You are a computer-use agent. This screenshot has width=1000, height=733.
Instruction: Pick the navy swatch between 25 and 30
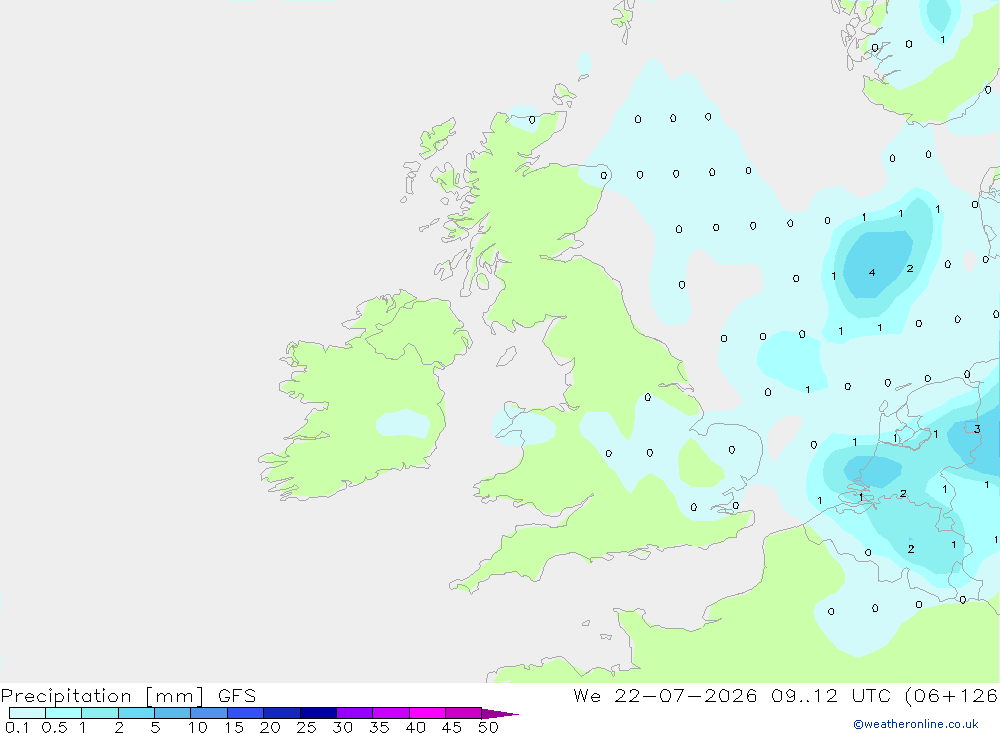pyautogui.click(x=318, y=713)
